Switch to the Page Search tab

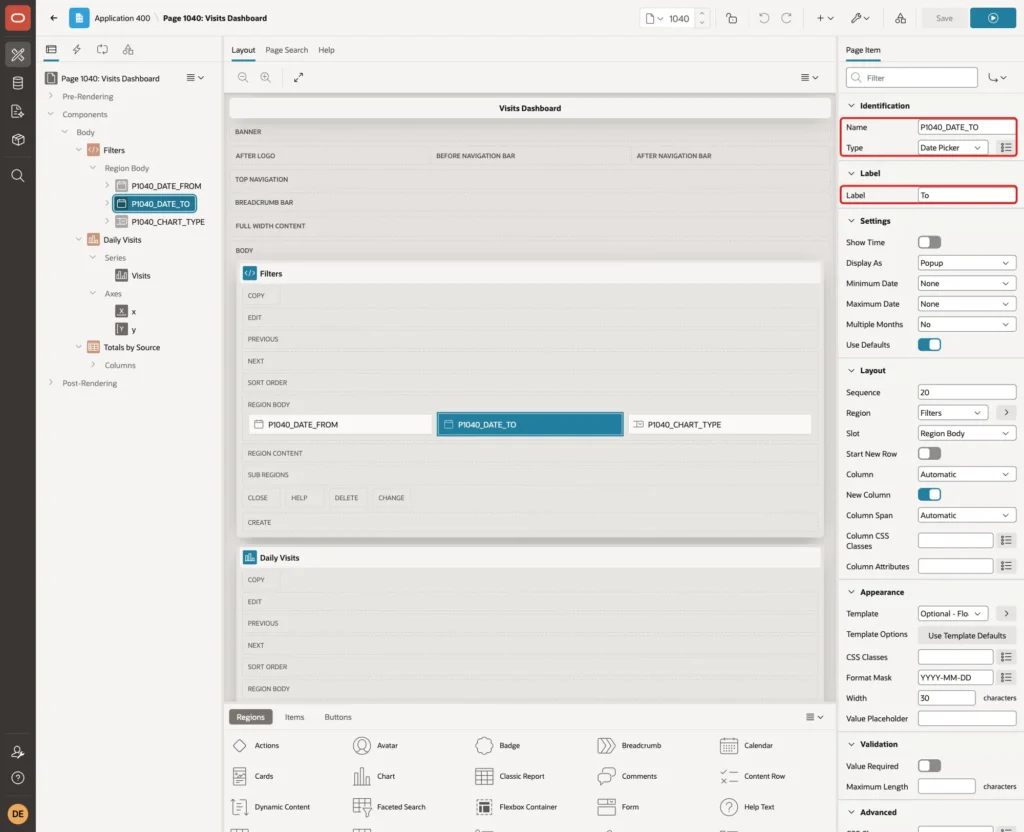(x=286, y=50)
